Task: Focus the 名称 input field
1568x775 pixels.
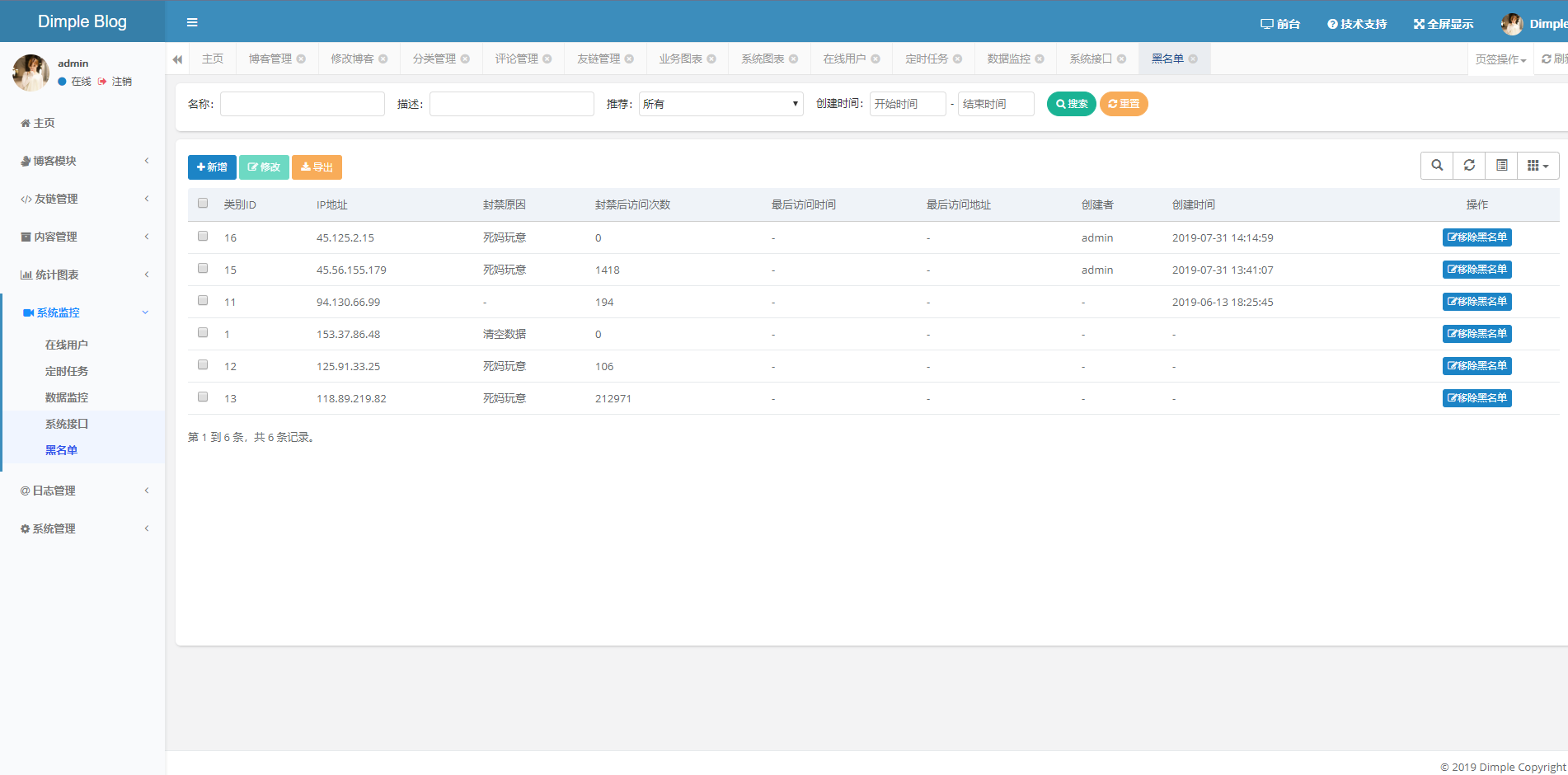Action: coord(303,104)
